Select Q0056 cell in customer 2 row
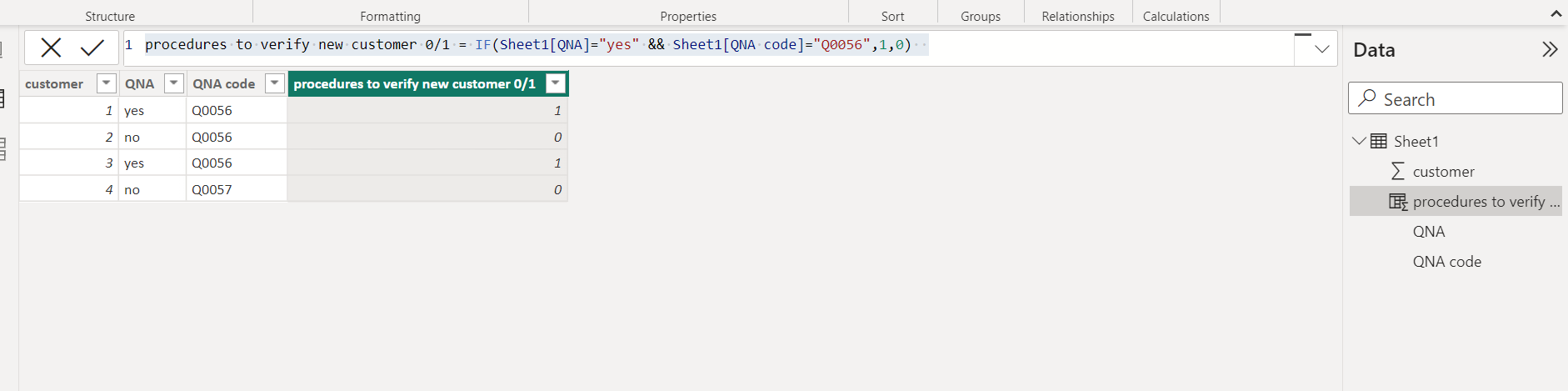The image size is (1568, 391). coord(237,137)
